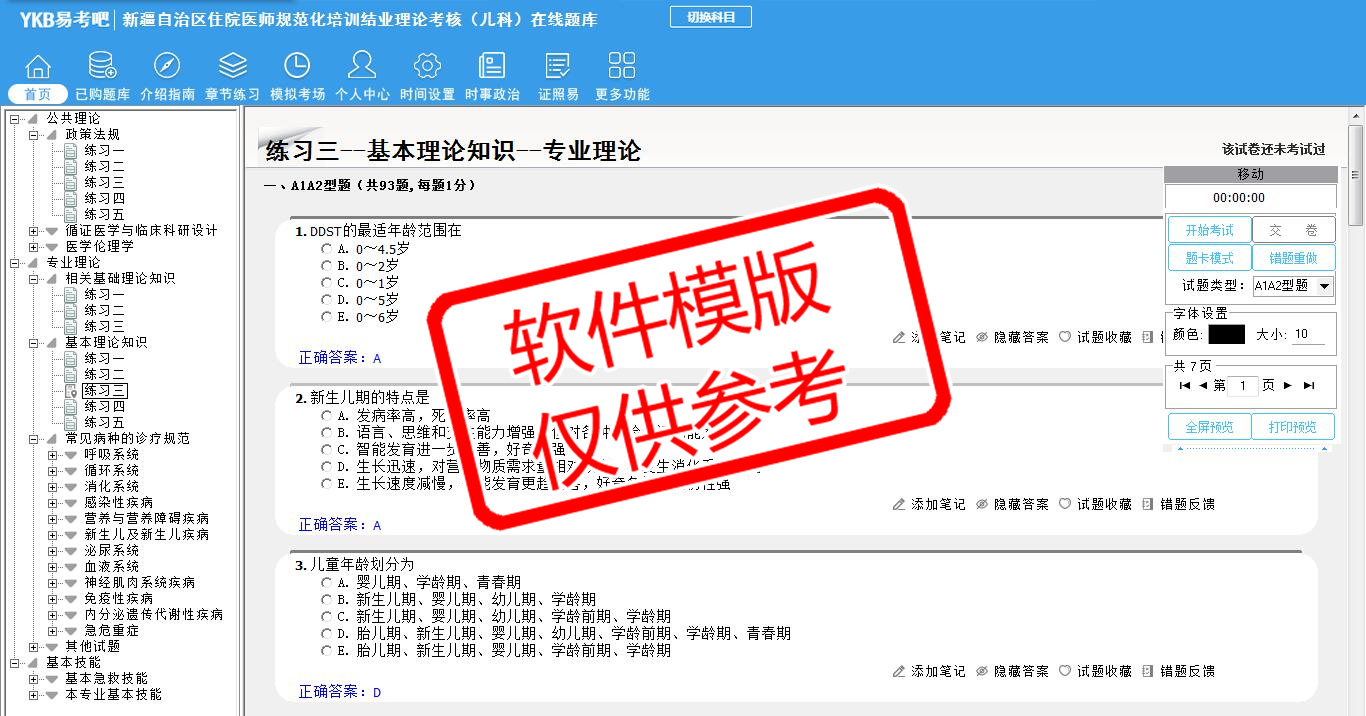Open 练习四 under 基本理论知识

[104, 407]
